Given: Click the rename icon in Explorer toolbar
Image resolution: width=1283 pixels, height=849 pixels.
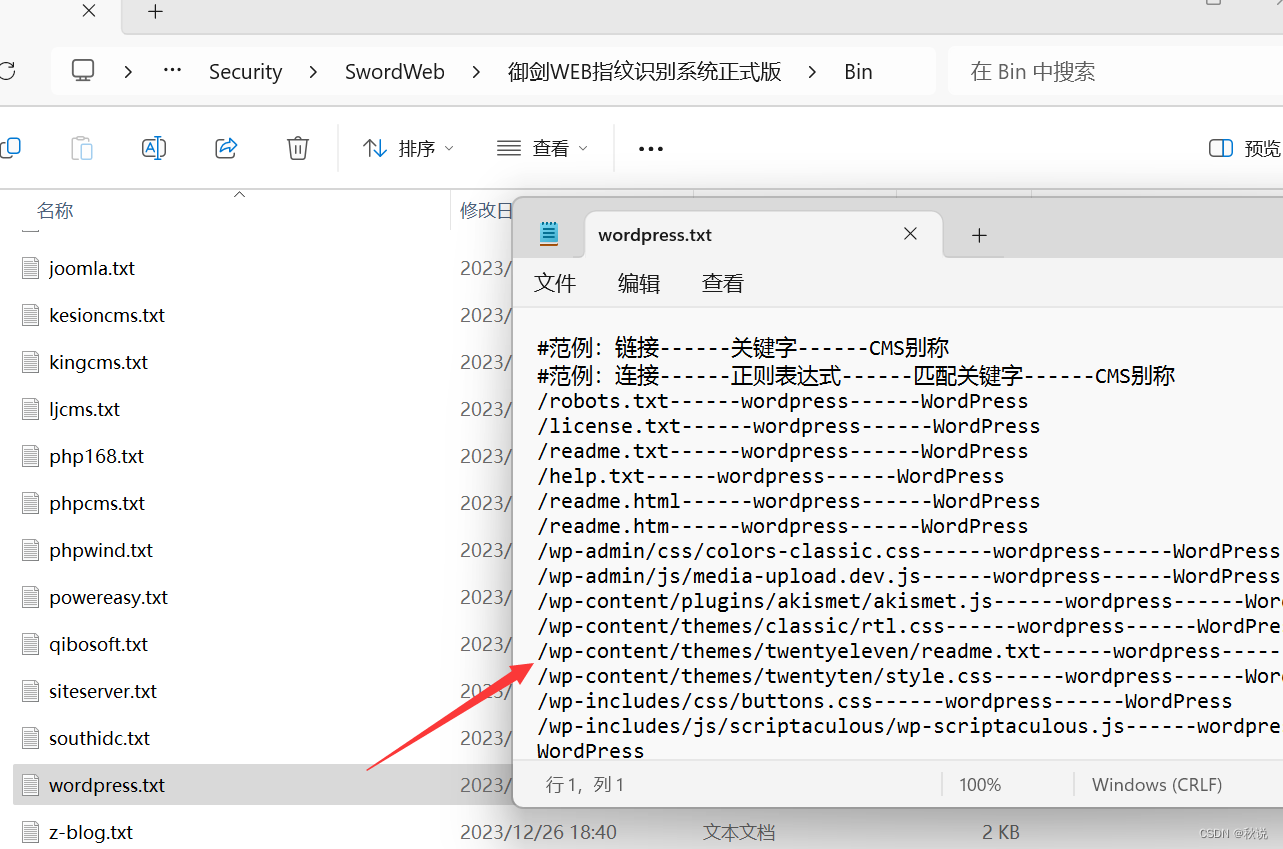Looking at the screenshot, I should click(154, 148).
